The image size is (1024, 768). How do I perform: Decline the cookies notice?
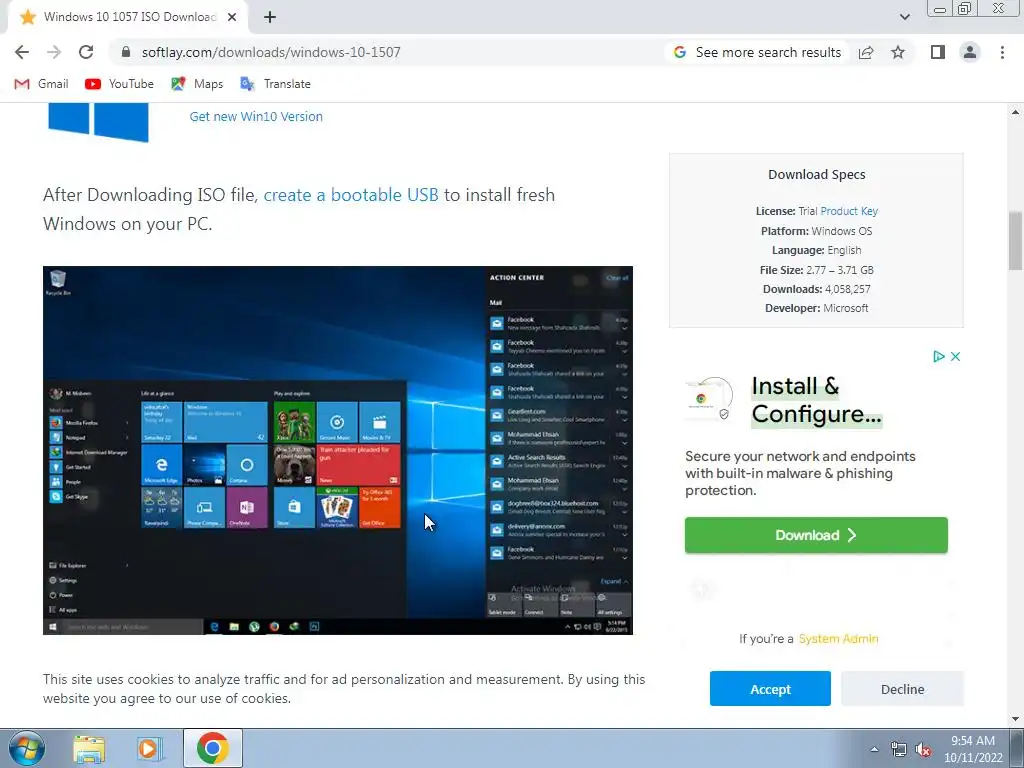(x=902, y=688)
